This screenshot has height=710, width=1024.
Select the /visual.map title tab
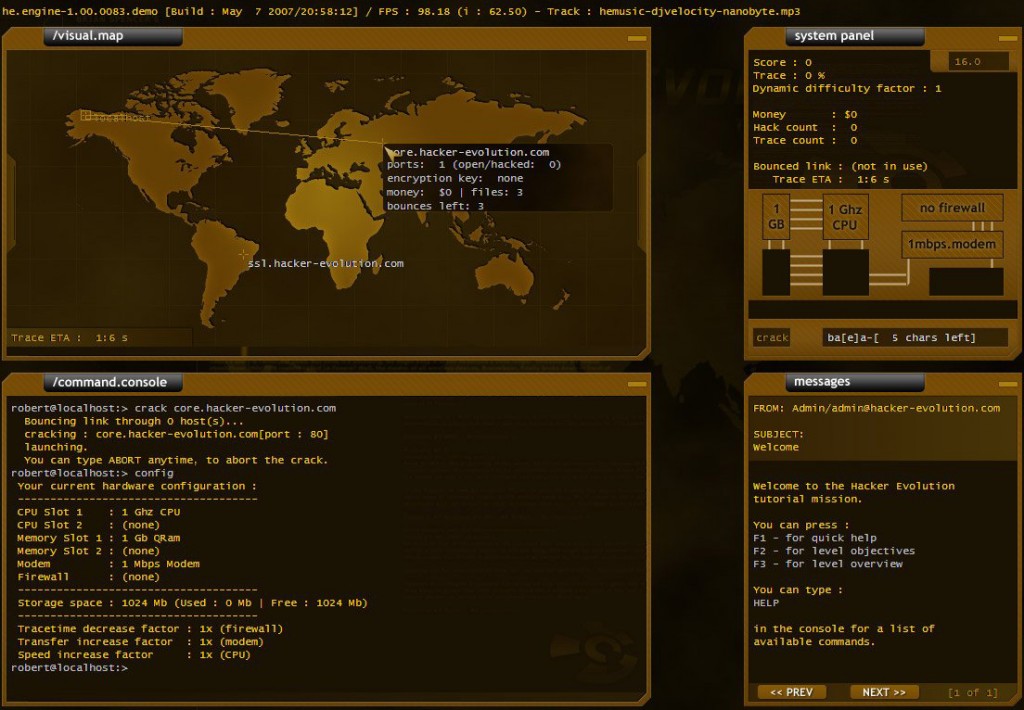pos(112,37)
